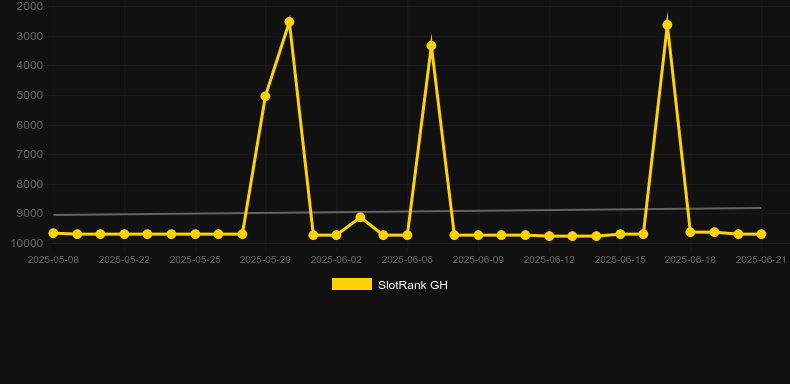Screen dimensions: 790x384
Task: Click the gray trend line's right end
Action: 760,208
